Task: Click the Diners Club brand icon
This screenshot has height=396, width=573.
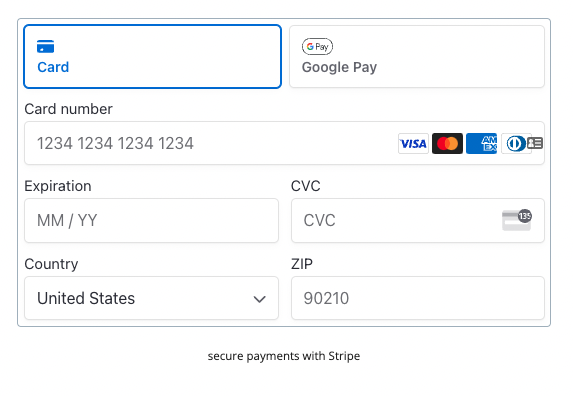Action: 515,144
